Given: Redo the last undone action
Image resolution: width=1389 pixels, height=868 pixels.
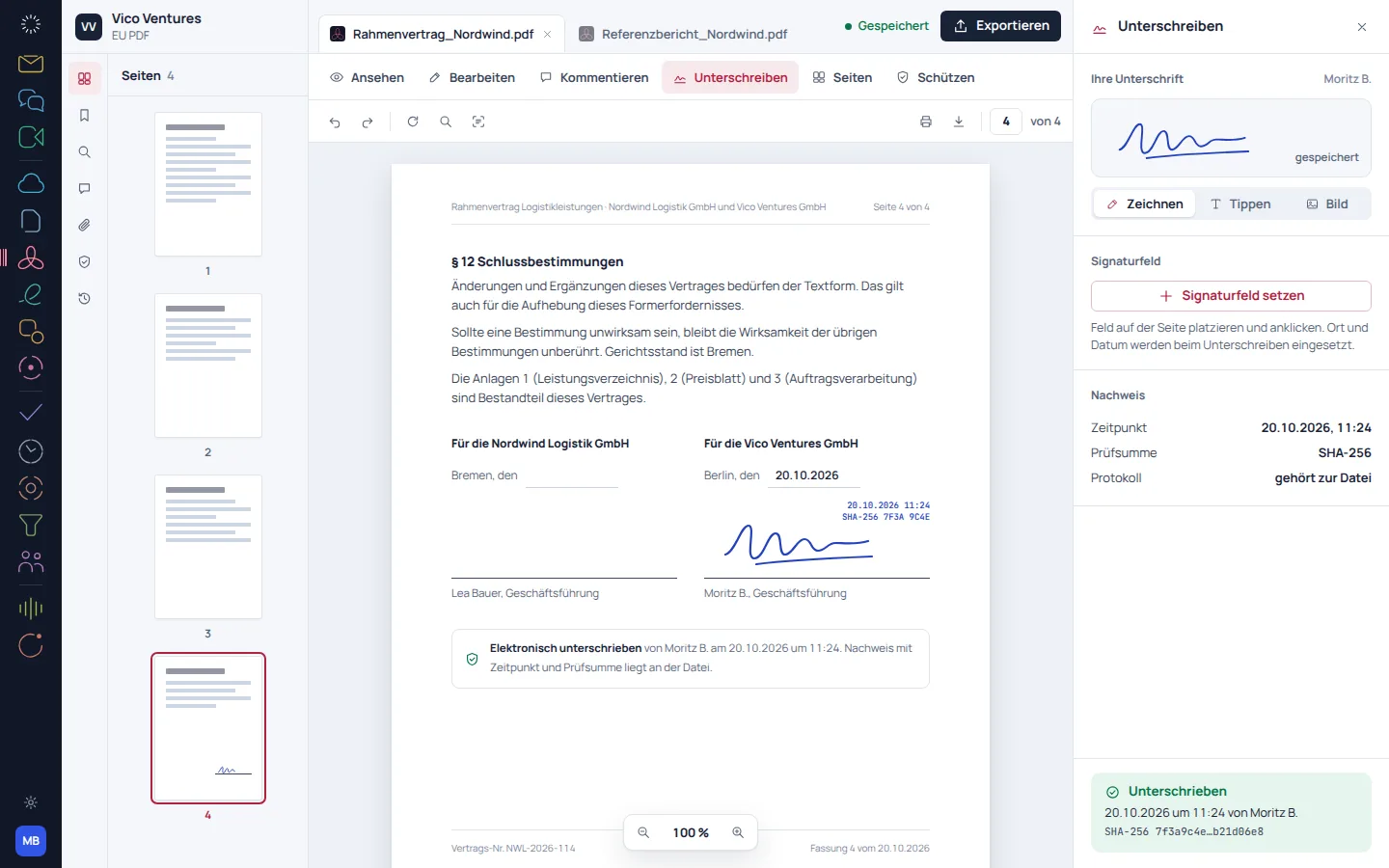Looking at the screenshot, I should pyautogui.click(x=368, y=122).
